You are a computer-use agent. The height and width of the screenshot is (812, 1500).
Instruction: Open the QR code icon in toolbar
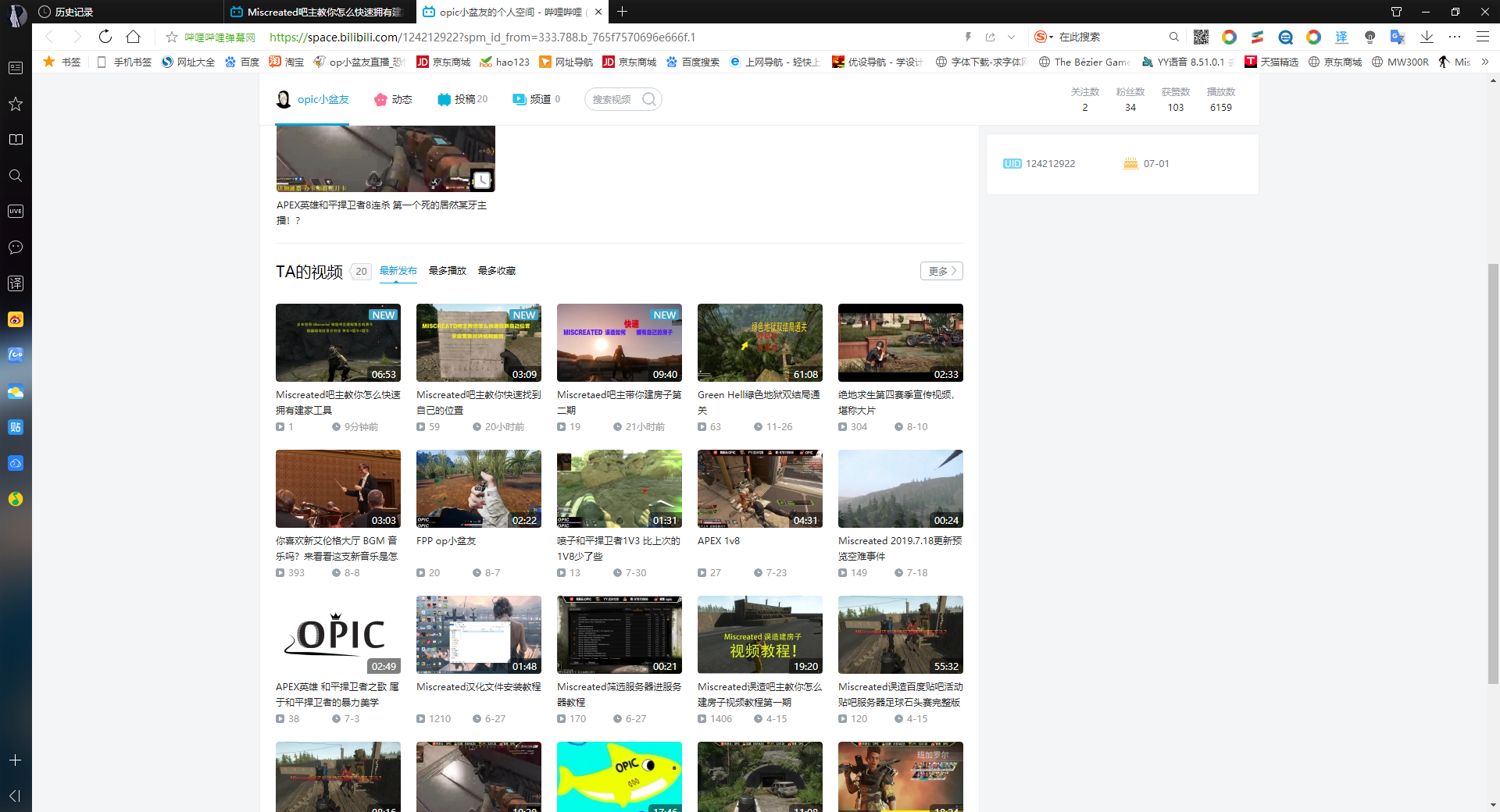click(1201, 37)
